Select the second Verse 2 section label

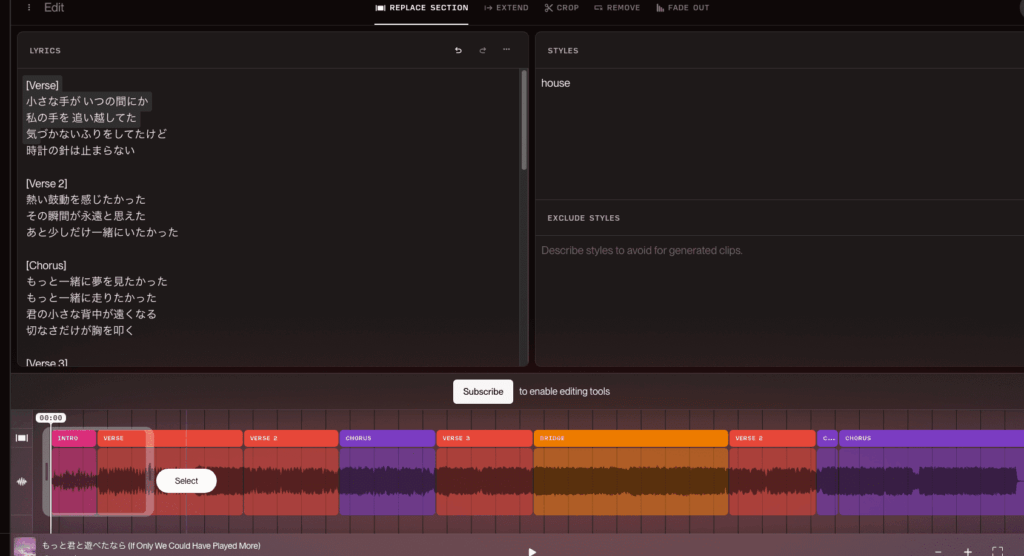(773, 438)
